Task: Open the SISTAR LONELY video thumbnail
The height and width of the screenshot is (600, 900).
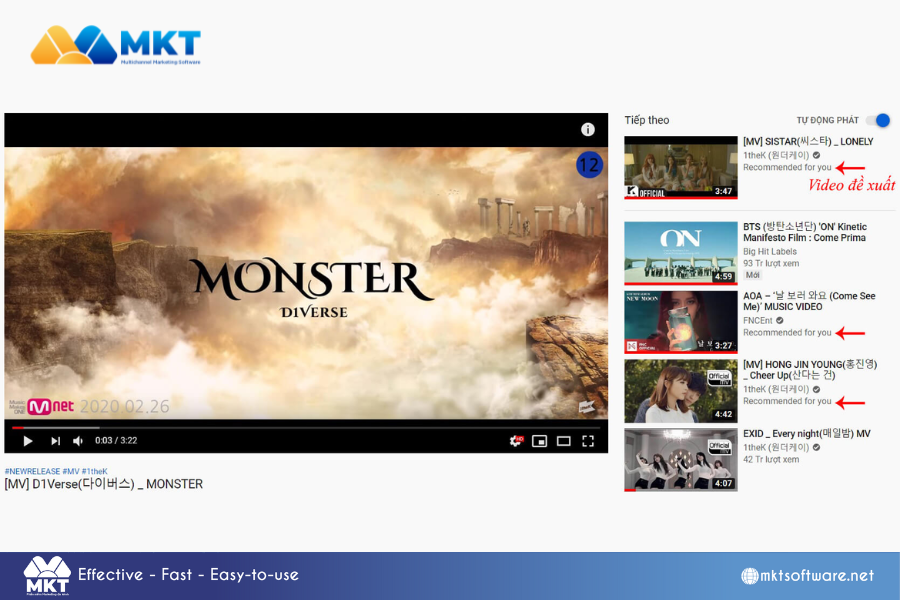Action: 681,168
